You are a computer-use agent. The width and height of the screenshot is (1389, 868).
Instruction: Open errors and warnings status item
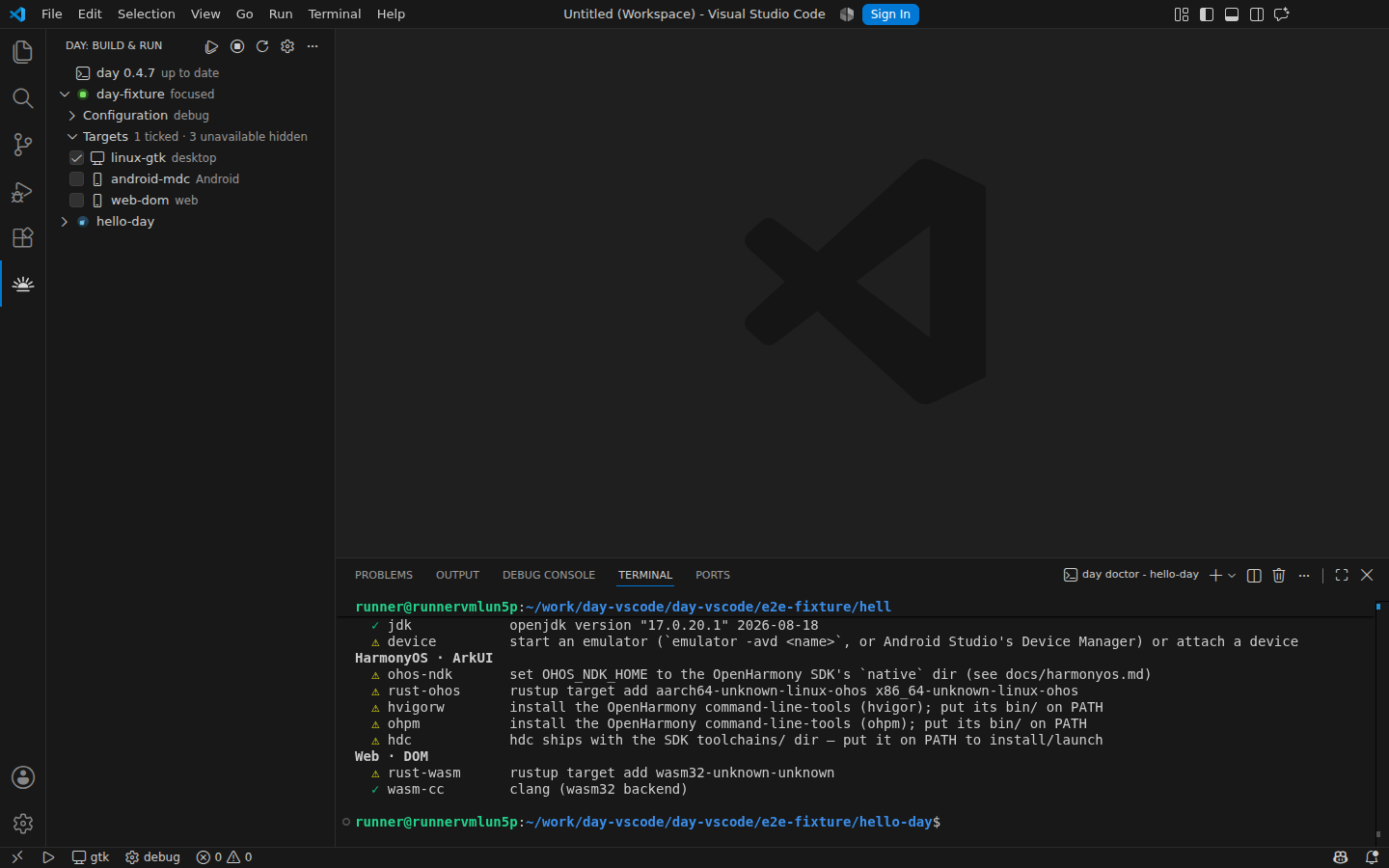[224, 857]
